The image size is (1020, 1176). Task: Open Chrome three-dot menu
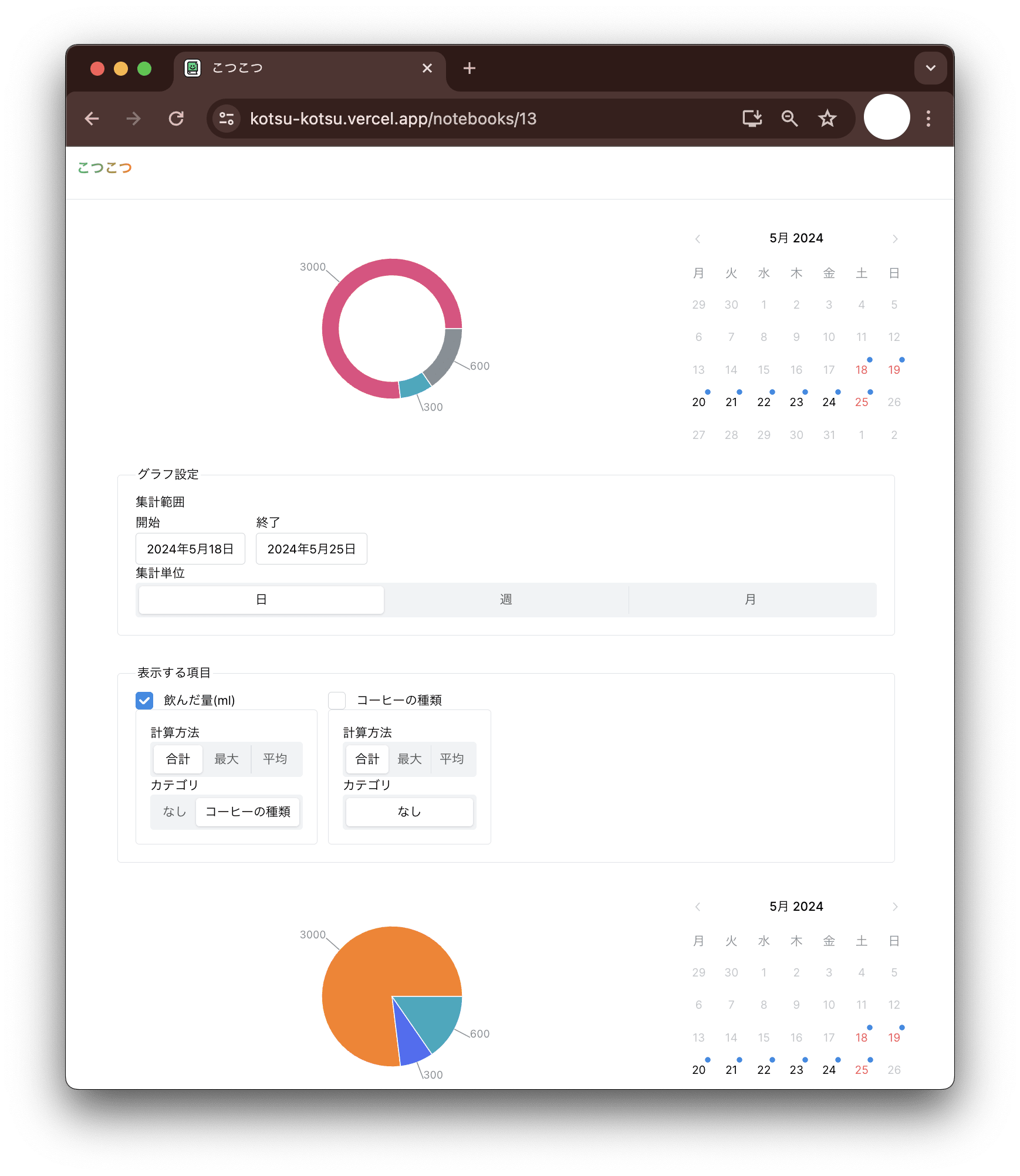click(928, 119)
